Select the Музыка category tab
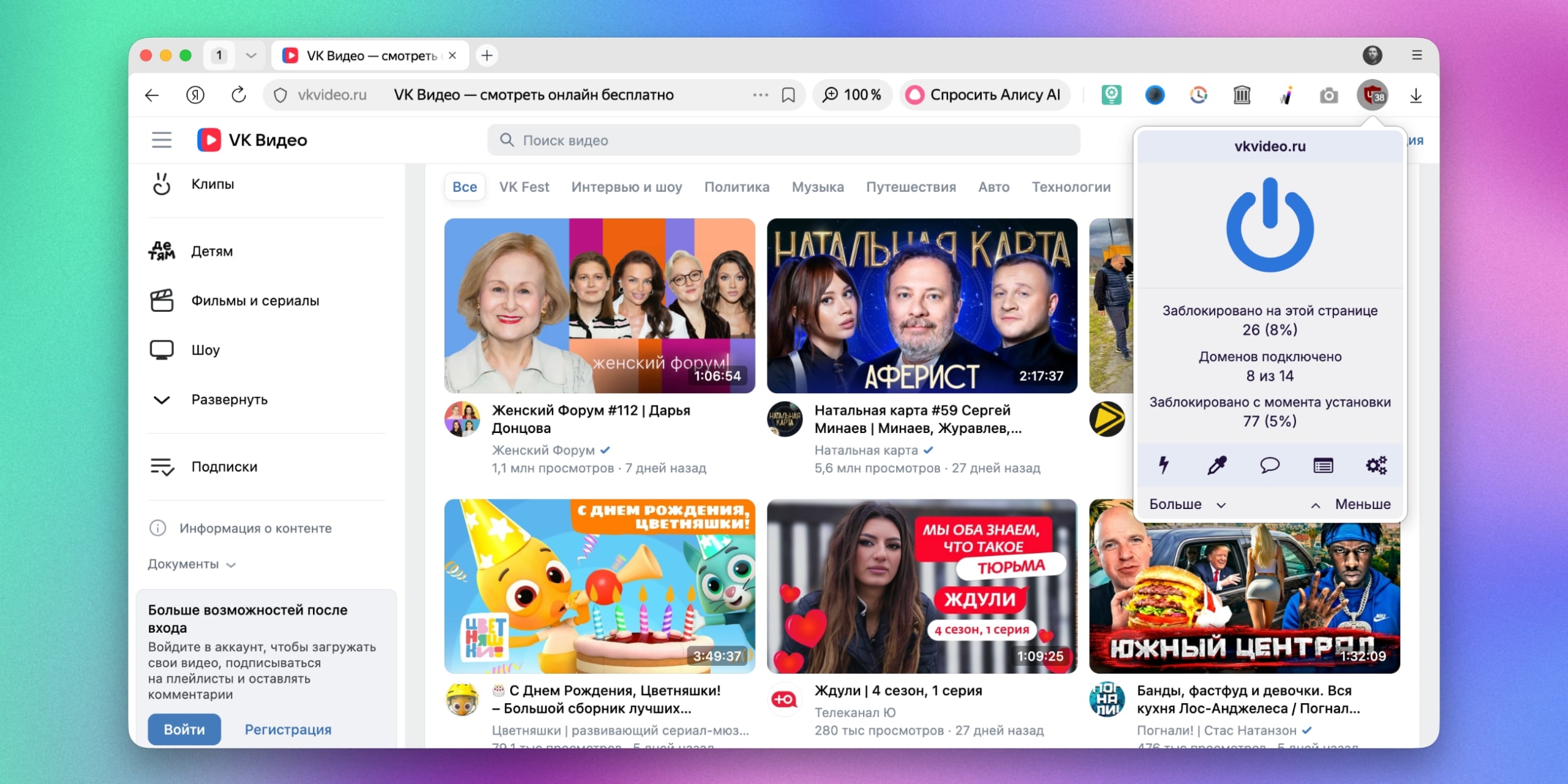Viewport: 1568px width, 784px height. point(818,187)
